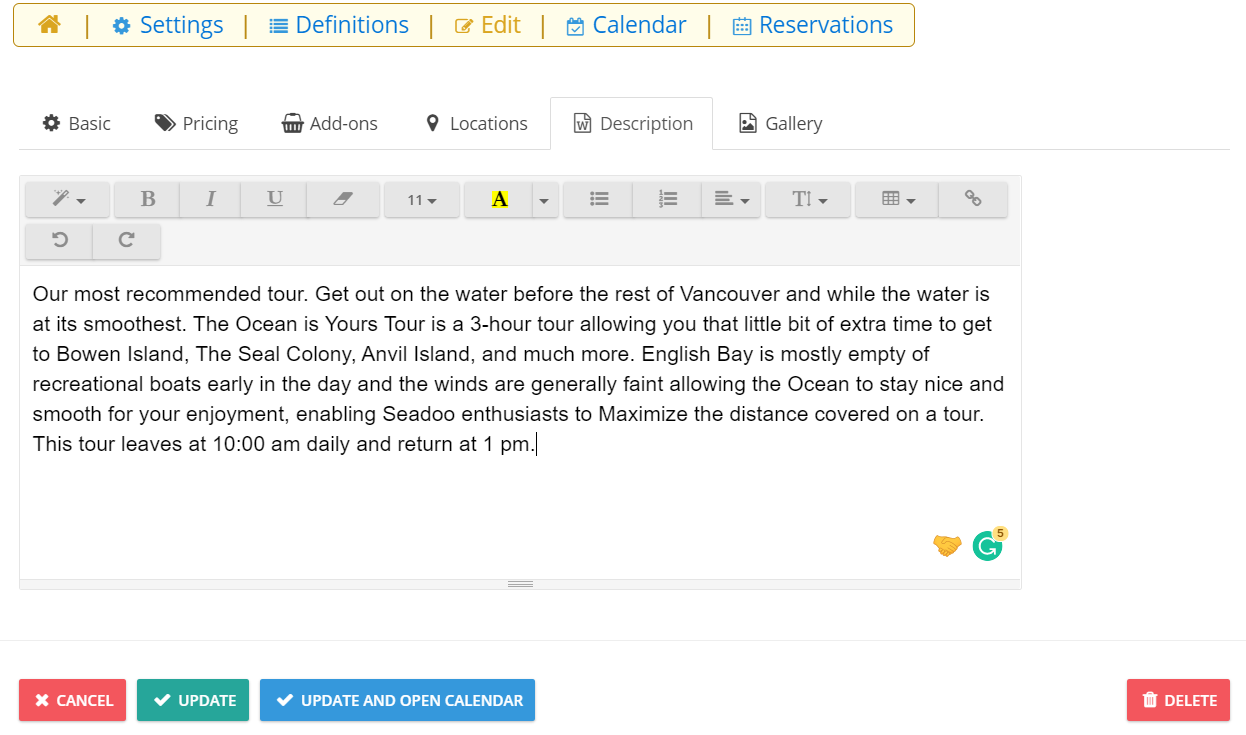Click the eraser remove-formatting icon

(x=343, y=199)
